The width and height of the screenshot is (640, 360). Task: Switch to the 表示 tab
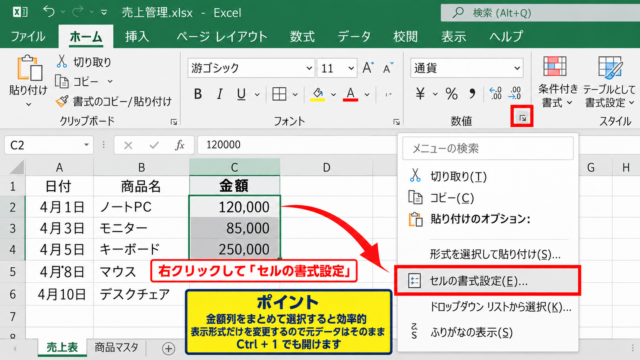click(x=453, y=37)
